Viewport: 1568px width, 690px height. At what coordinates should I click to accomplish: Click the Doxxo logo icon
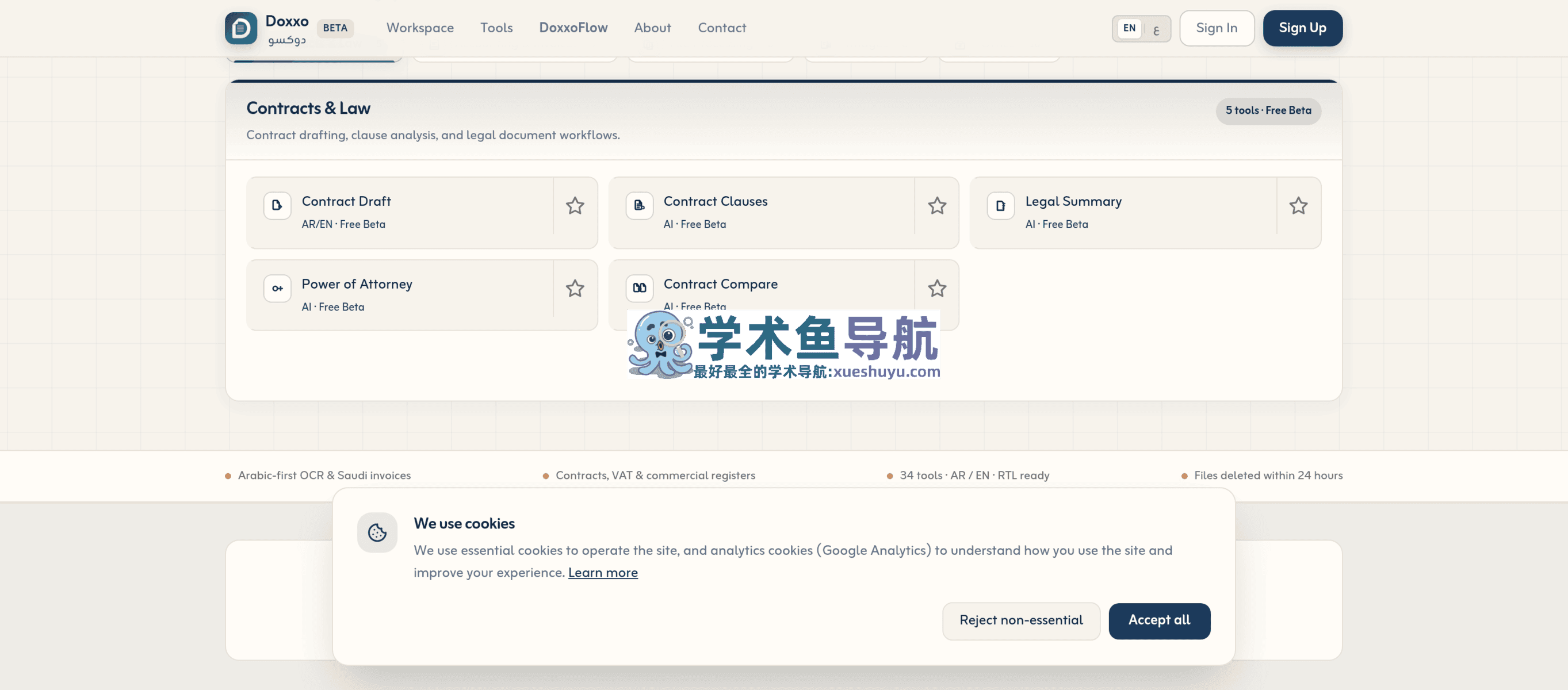(x=240, y=28)
